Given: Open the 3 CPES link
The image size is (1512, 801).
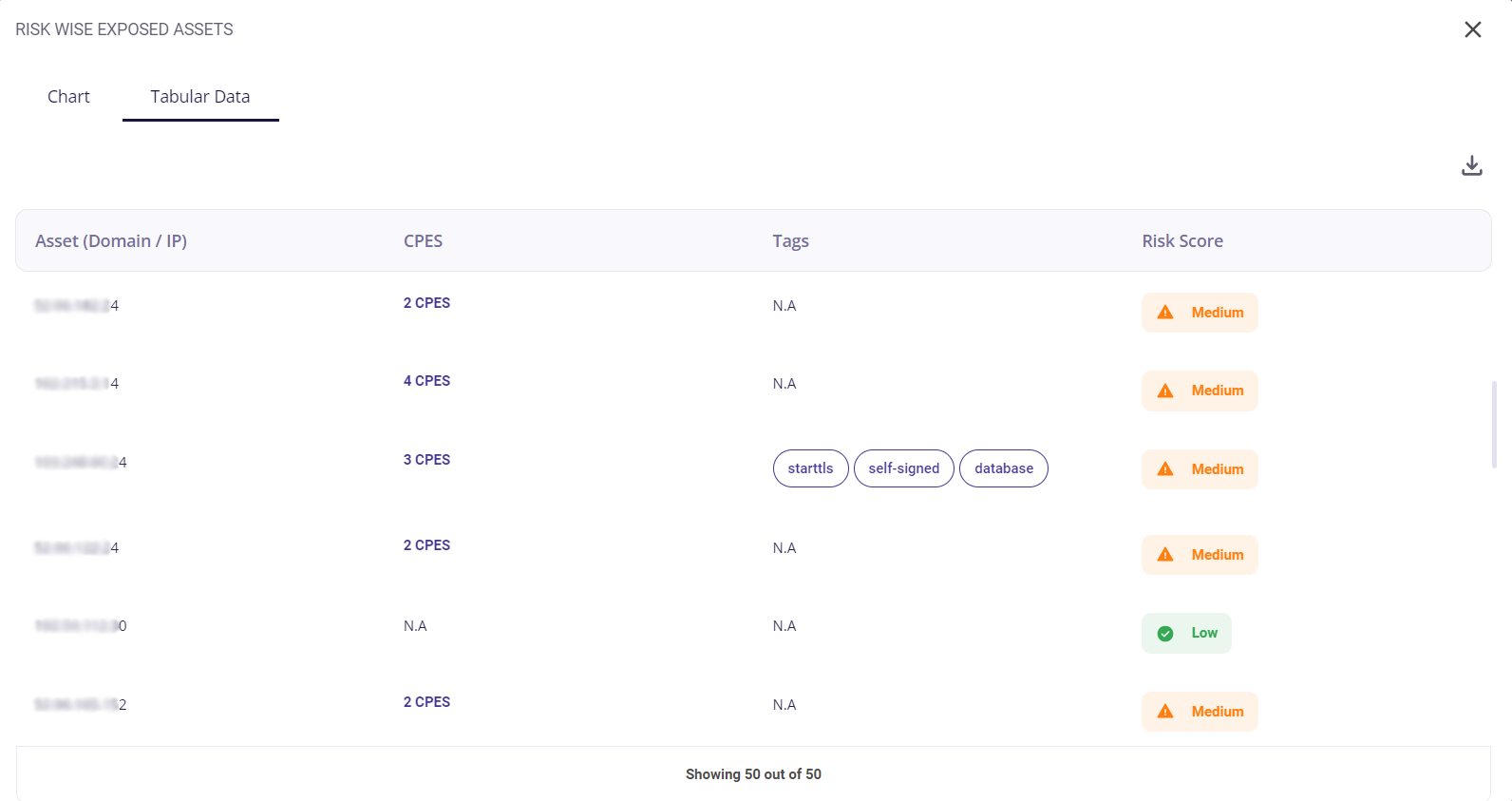Looking at the screenshot, I should click(x=426, y=460).
